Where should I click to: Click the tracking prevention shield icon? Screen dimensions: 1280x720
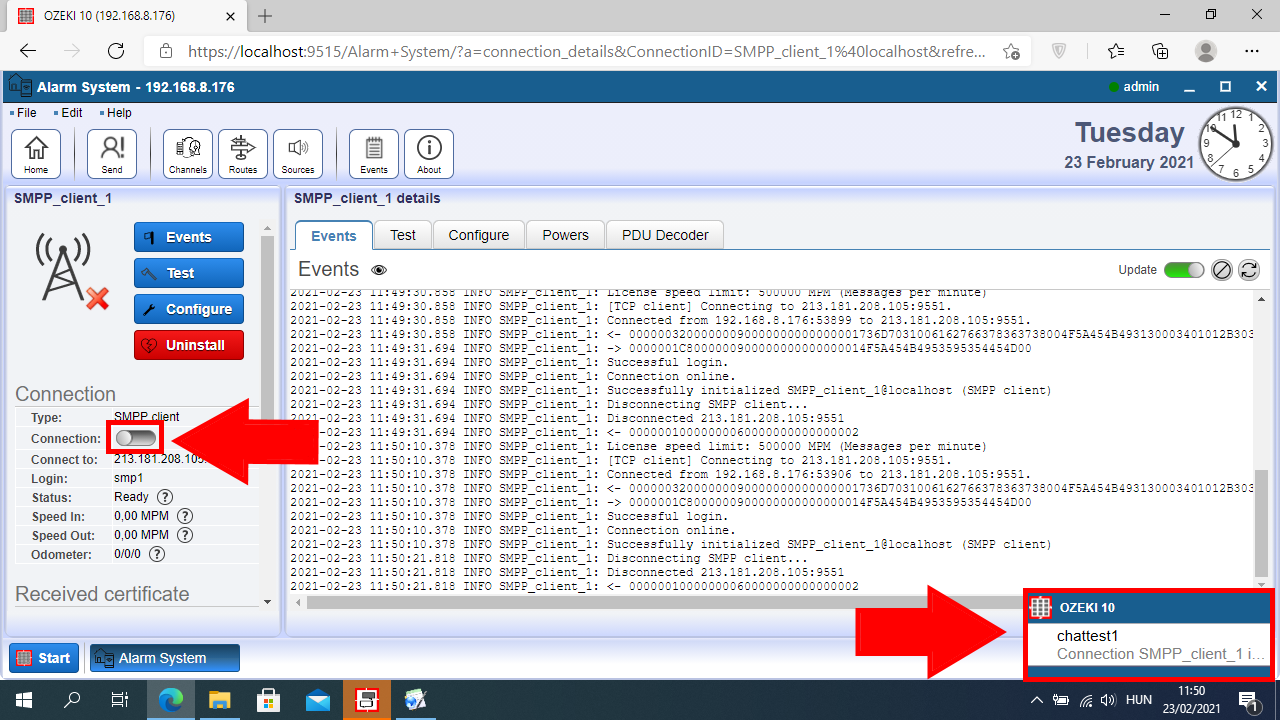(x=1059, y=51)
